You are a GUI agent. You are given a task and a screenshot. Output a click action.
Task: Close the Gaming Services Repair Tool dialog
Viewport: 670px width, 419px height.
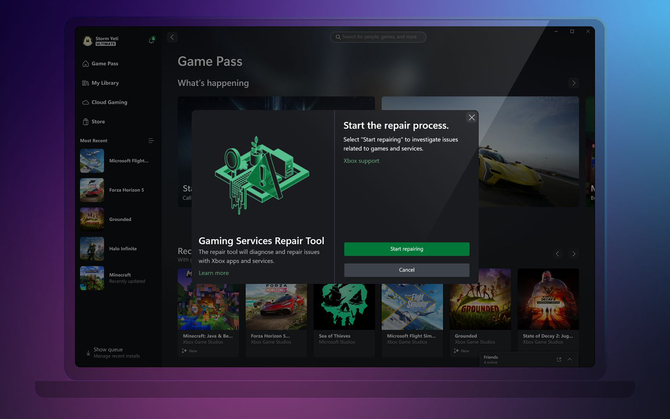[x=471, y=117]
